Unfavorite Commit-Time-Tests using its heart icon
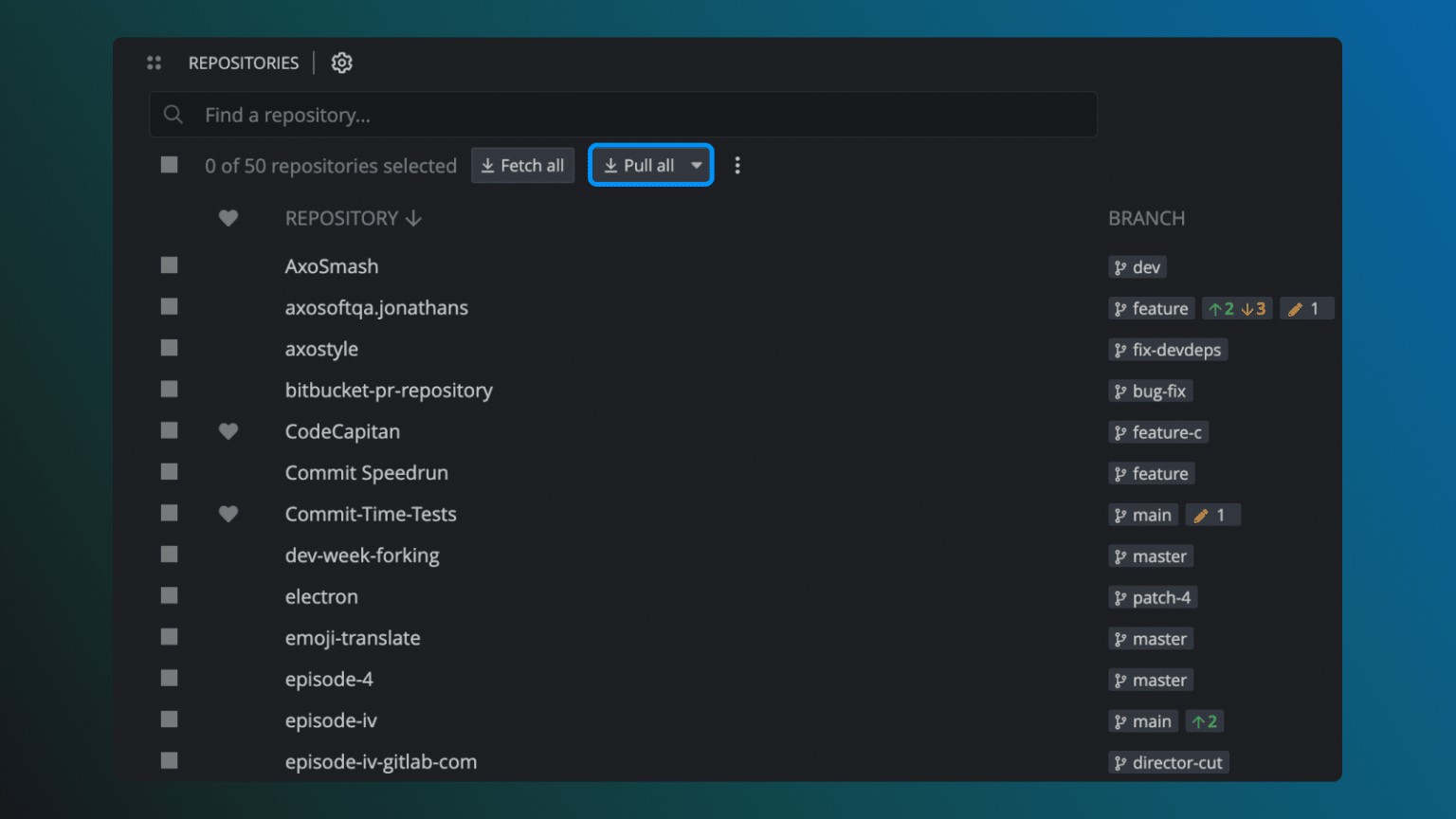The height and width of the screenshot is (819, 1456). [228, 514]
